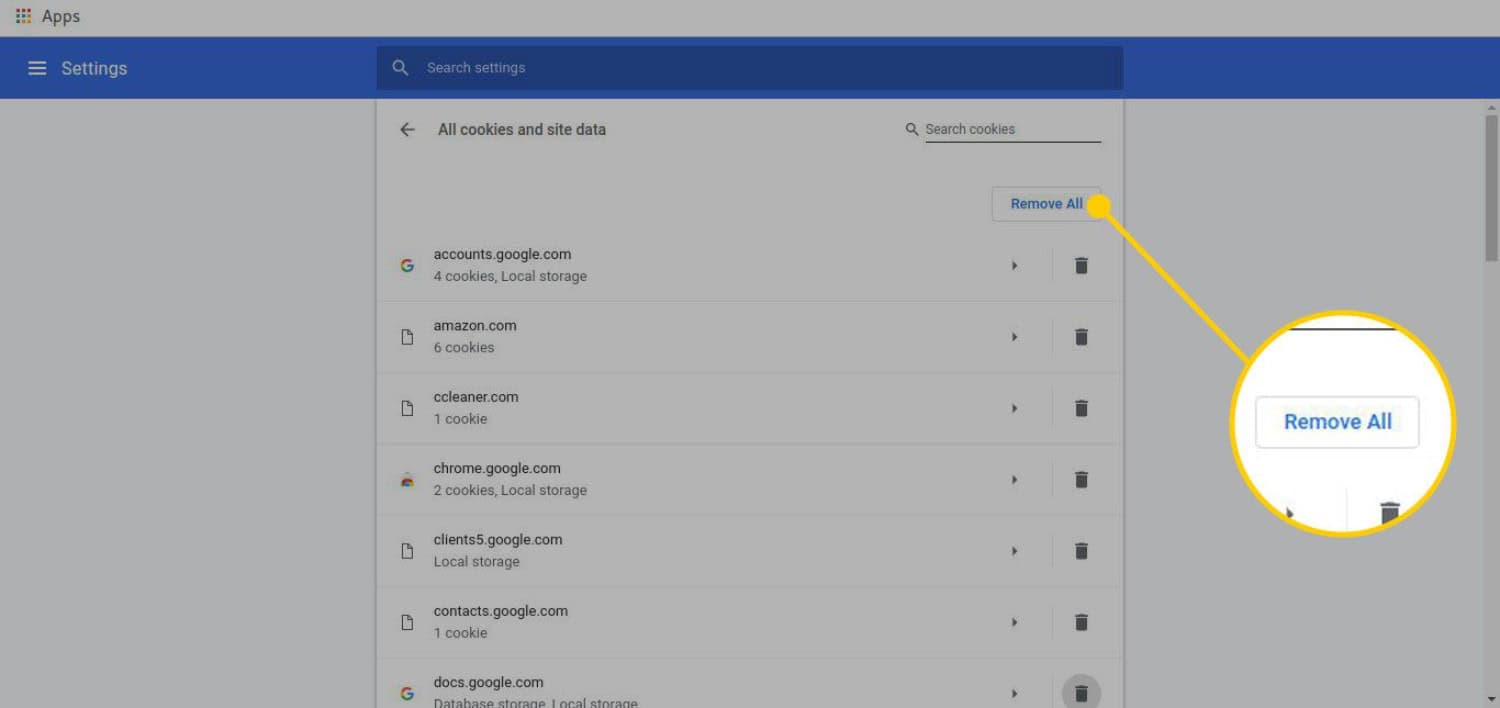
Task: Expand chrome.google.com details arrow
Action: coord(1014,480)
